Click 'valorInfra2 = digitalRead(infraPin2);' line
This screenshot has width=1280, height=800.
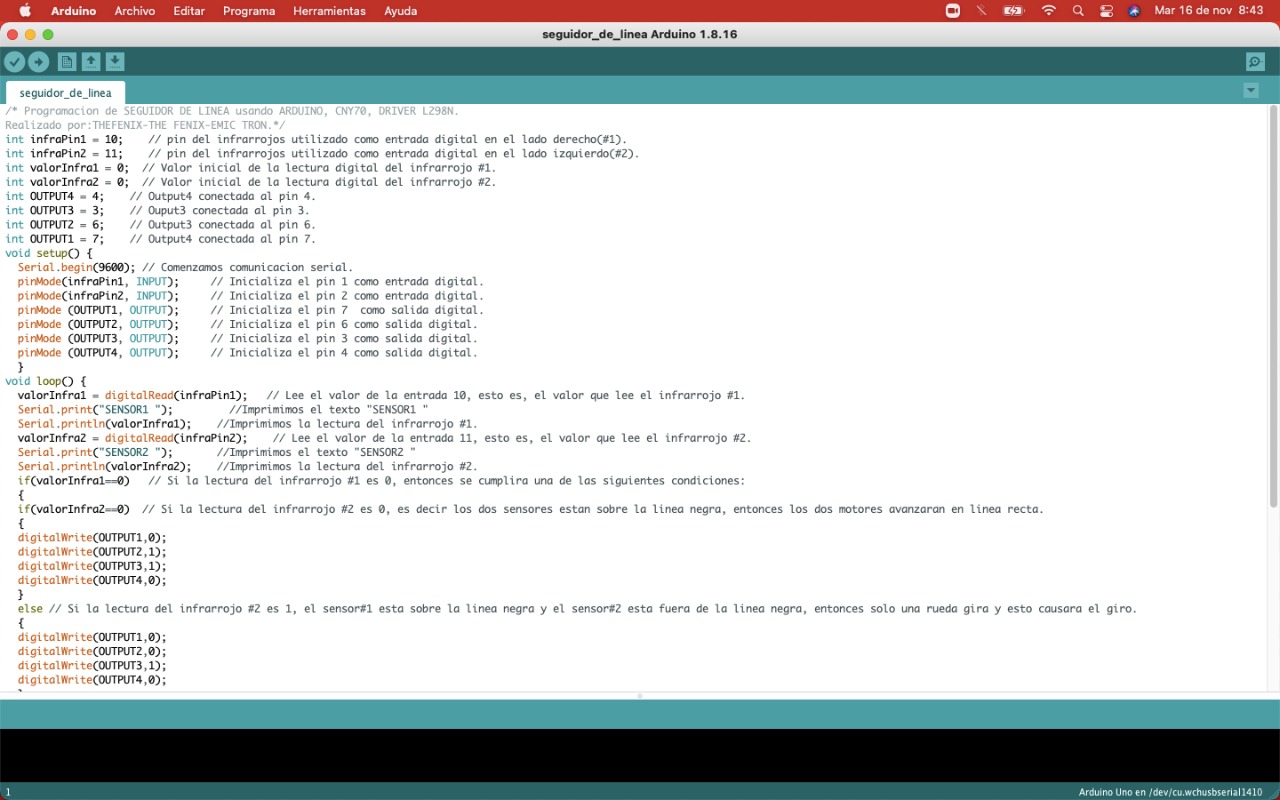pos(132,438)
